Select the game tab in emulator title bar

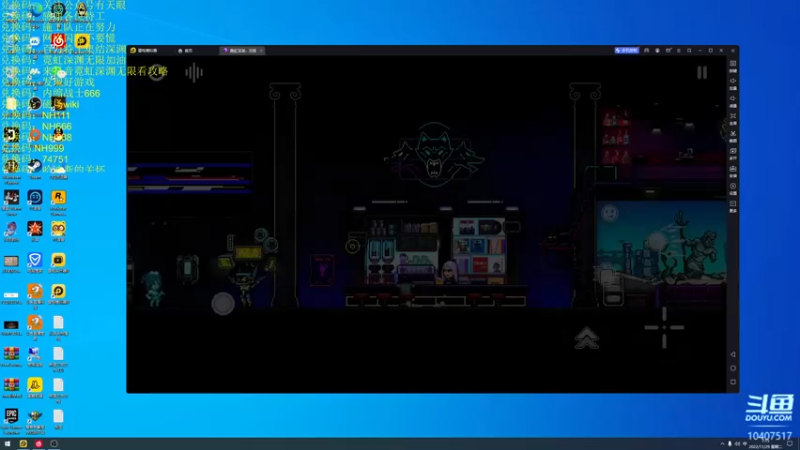coord(240,51)
